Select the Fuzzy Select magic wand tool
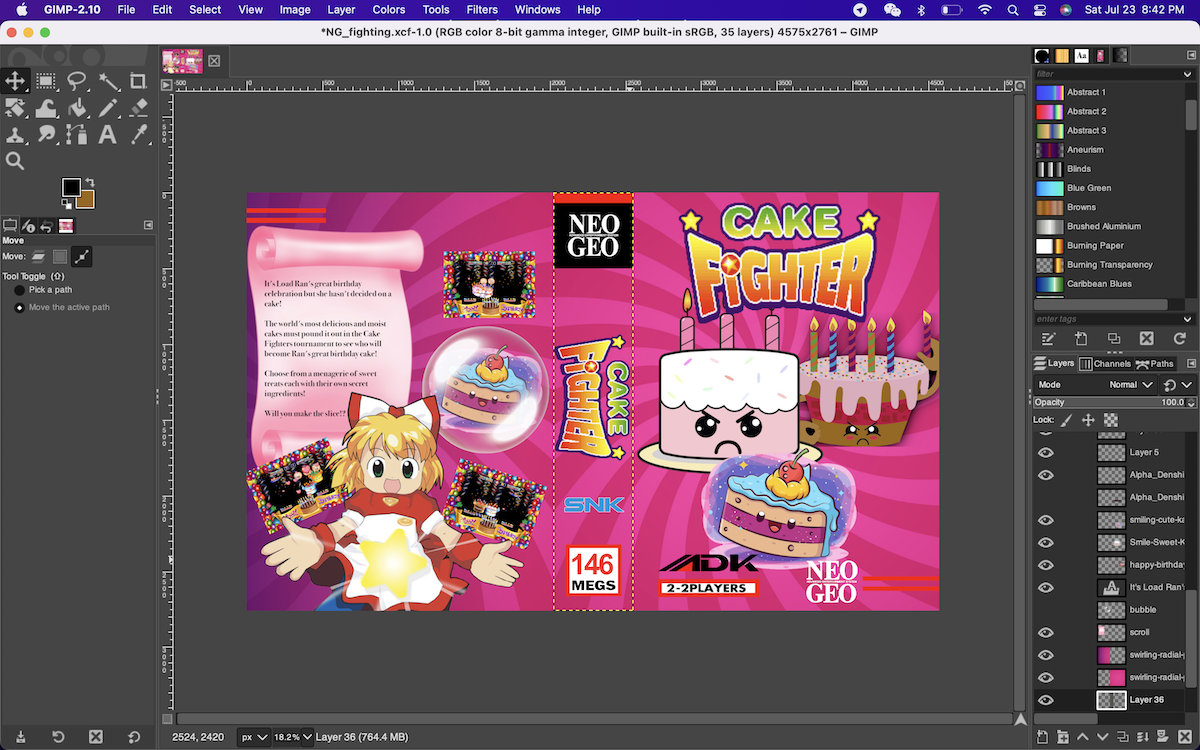Viewport: 1200px width, 750px height. point(108,82)
